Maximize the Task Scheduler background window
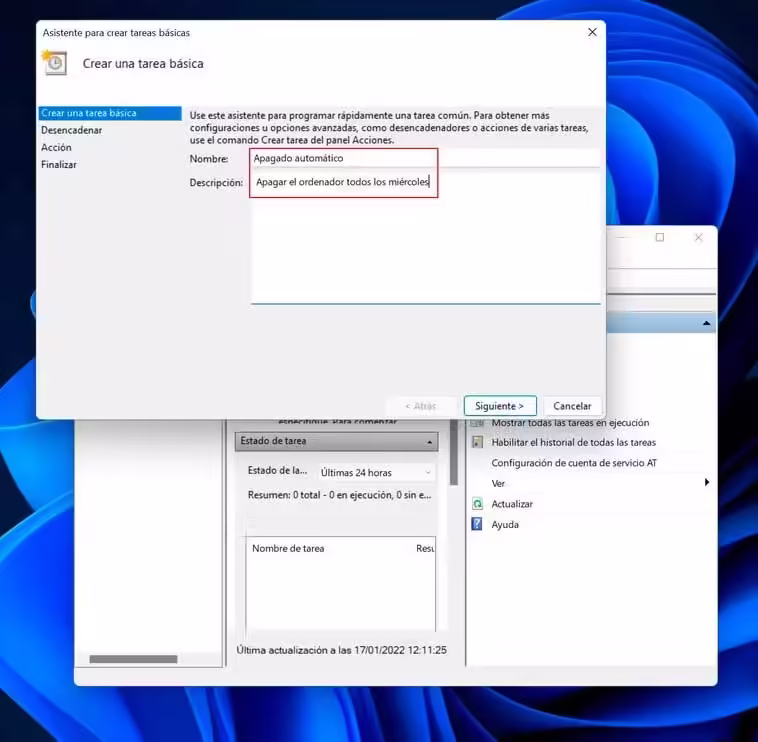Screen dimensions: 758x742 pyautogui.click(x=659, y=237)
